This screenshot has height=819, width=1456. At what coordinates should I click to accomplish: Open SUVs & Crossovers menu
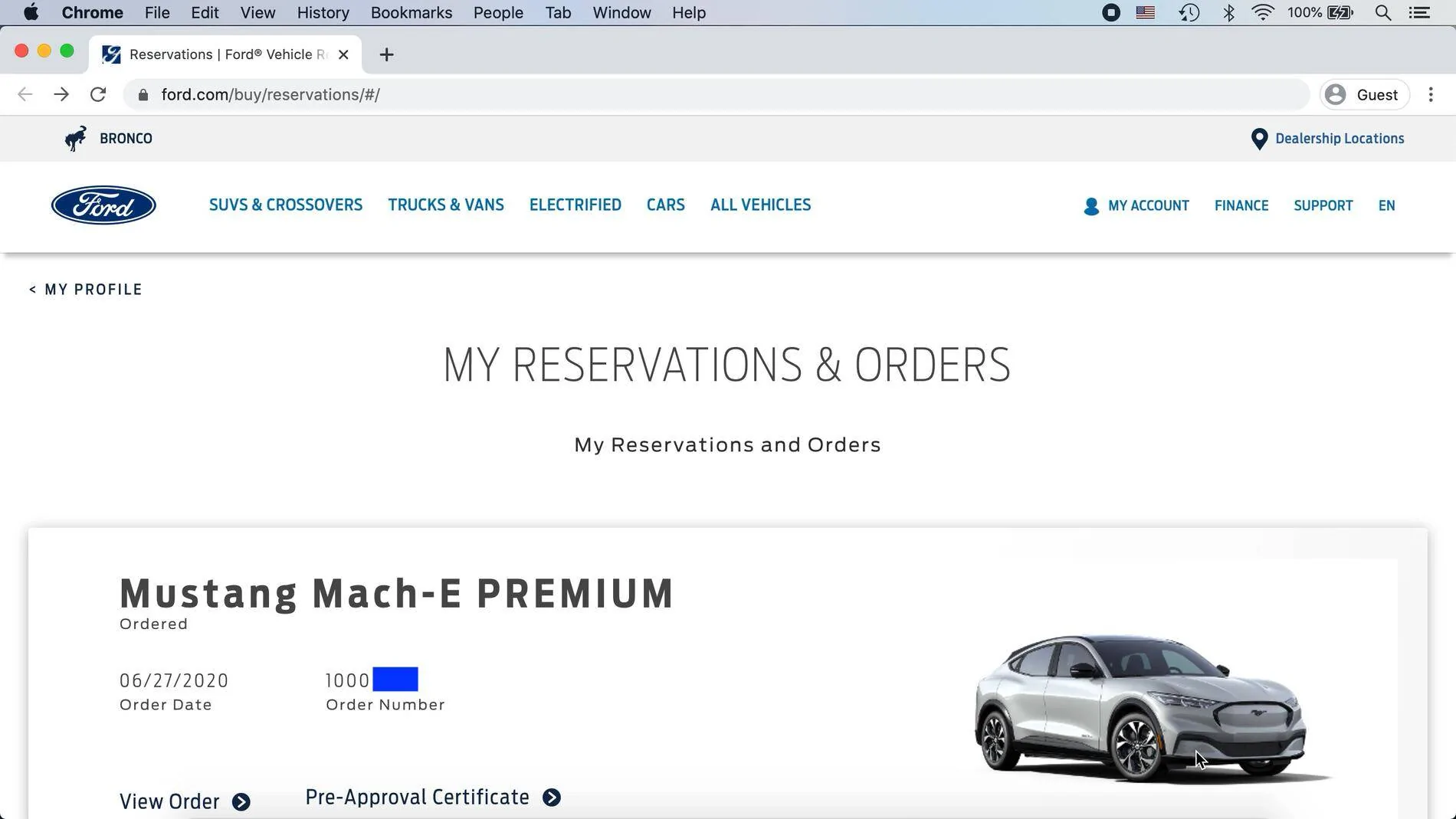click(x=286, y=205)
